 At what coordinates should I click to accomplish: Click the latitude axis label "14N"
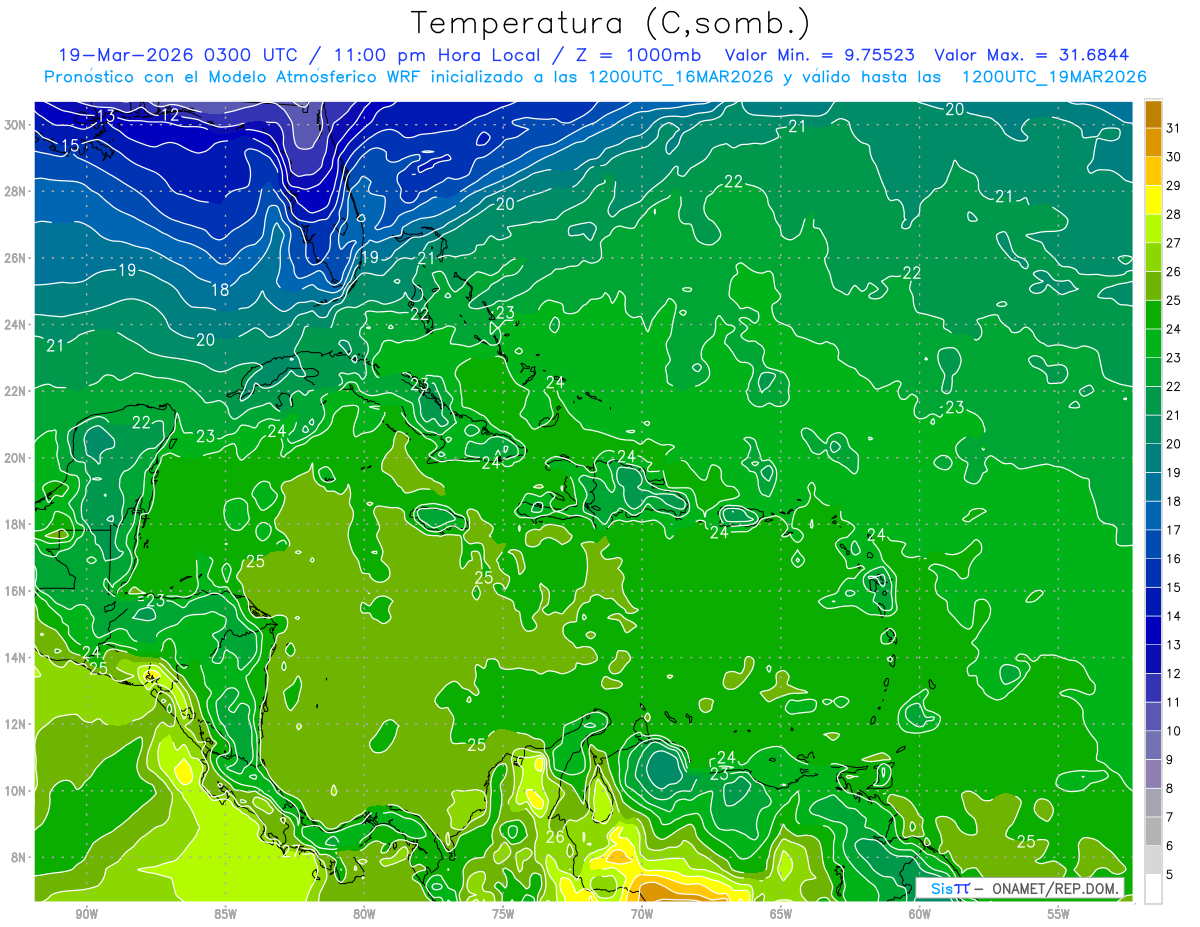15,657
